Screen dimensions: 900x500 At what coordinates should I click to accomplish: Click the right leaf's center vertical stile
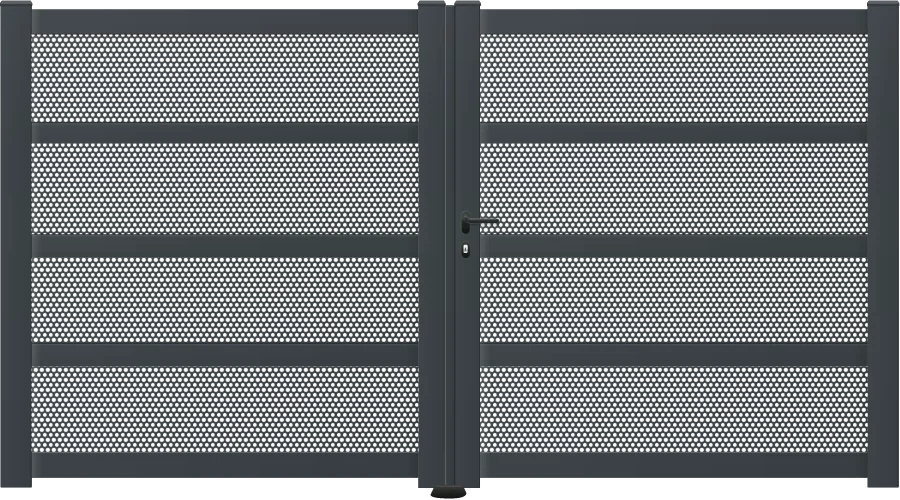467,245
